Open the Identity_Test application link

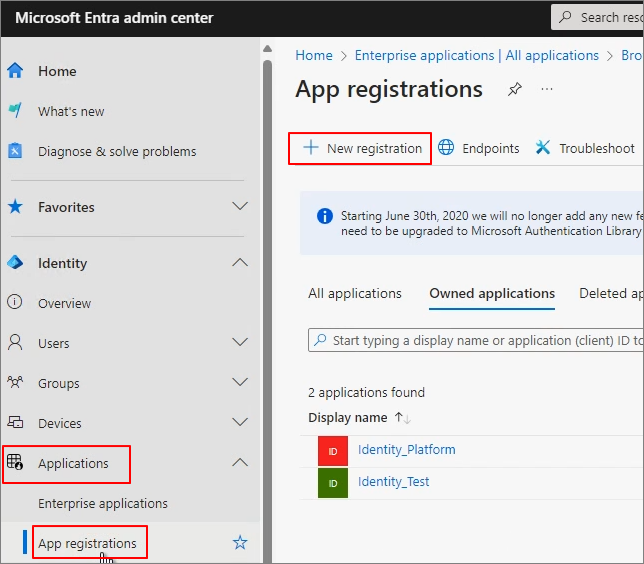click(393, 481)
